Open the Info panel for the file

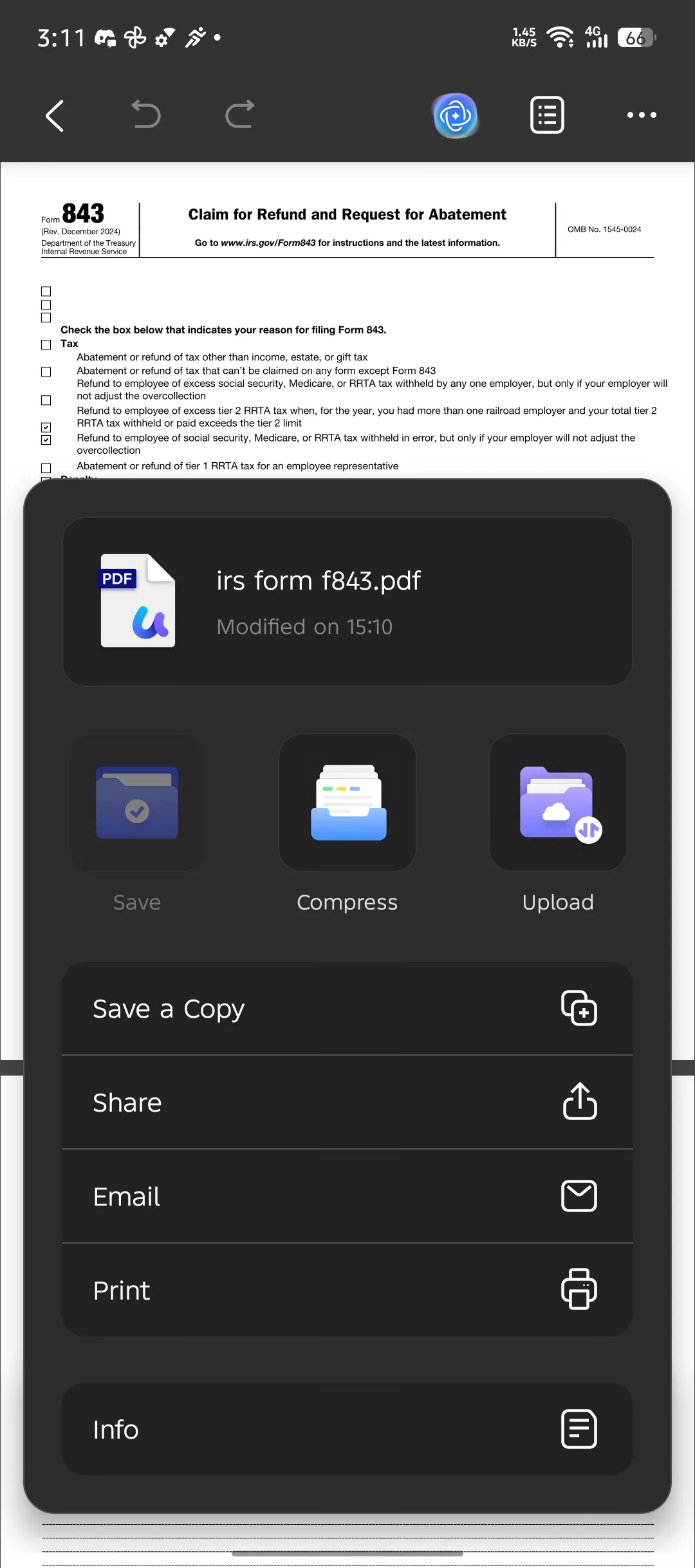[347, 1429]
